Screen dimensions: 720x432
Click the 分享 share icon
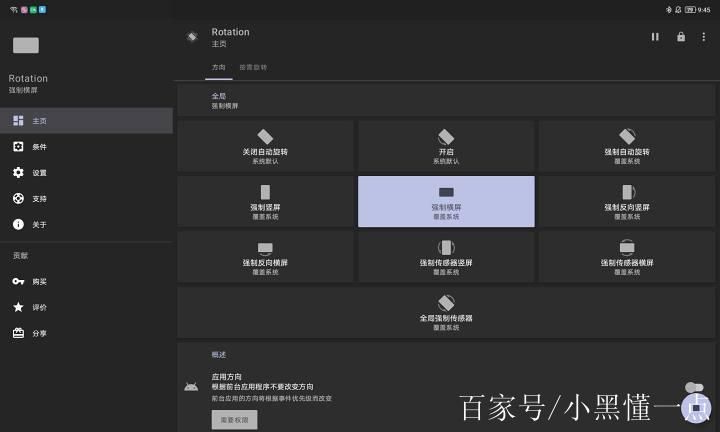[x=18, y=333]
